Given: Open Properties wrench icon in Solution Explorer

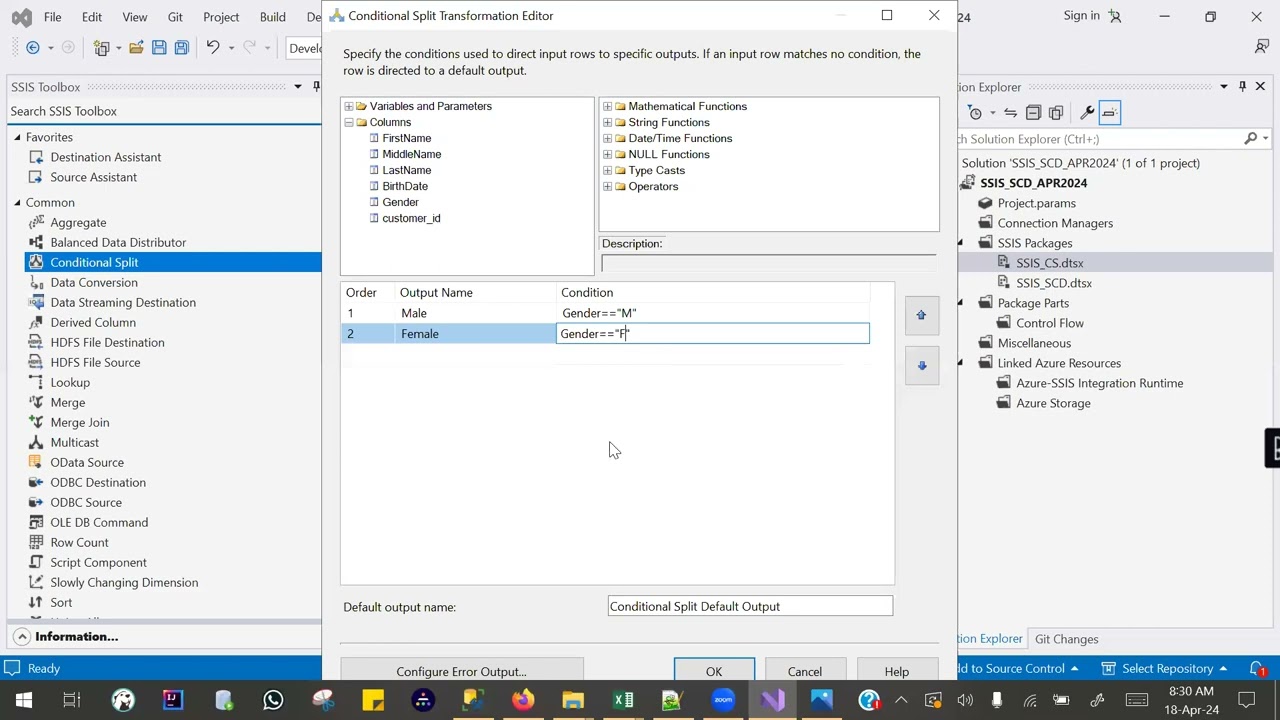Looking at the screenshot, I should pos(1087,113).
